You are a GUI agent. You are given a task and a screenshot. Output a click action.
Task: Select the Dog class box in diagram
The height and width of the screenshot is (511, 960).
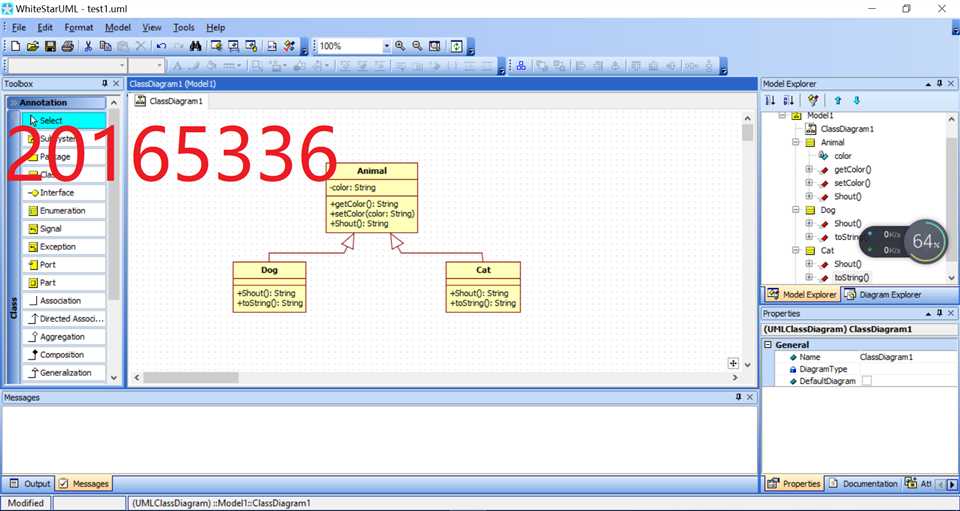point(269,287)
